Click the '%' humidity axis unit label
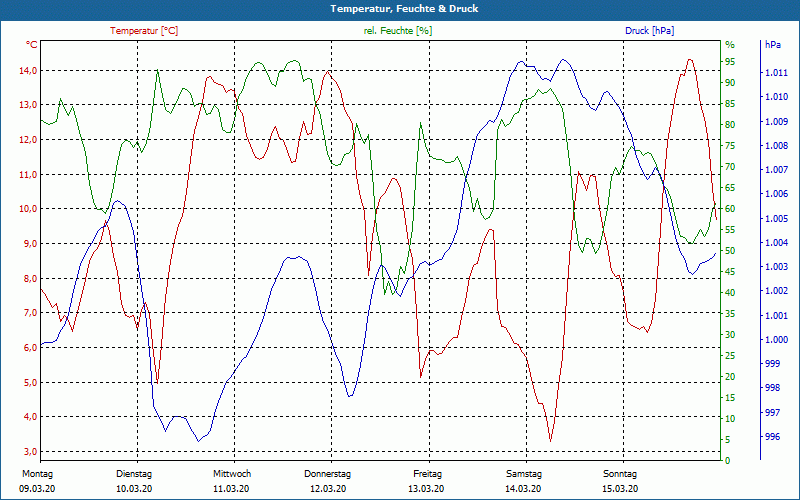Screen dimensions: 800x500 click(730, 45)
